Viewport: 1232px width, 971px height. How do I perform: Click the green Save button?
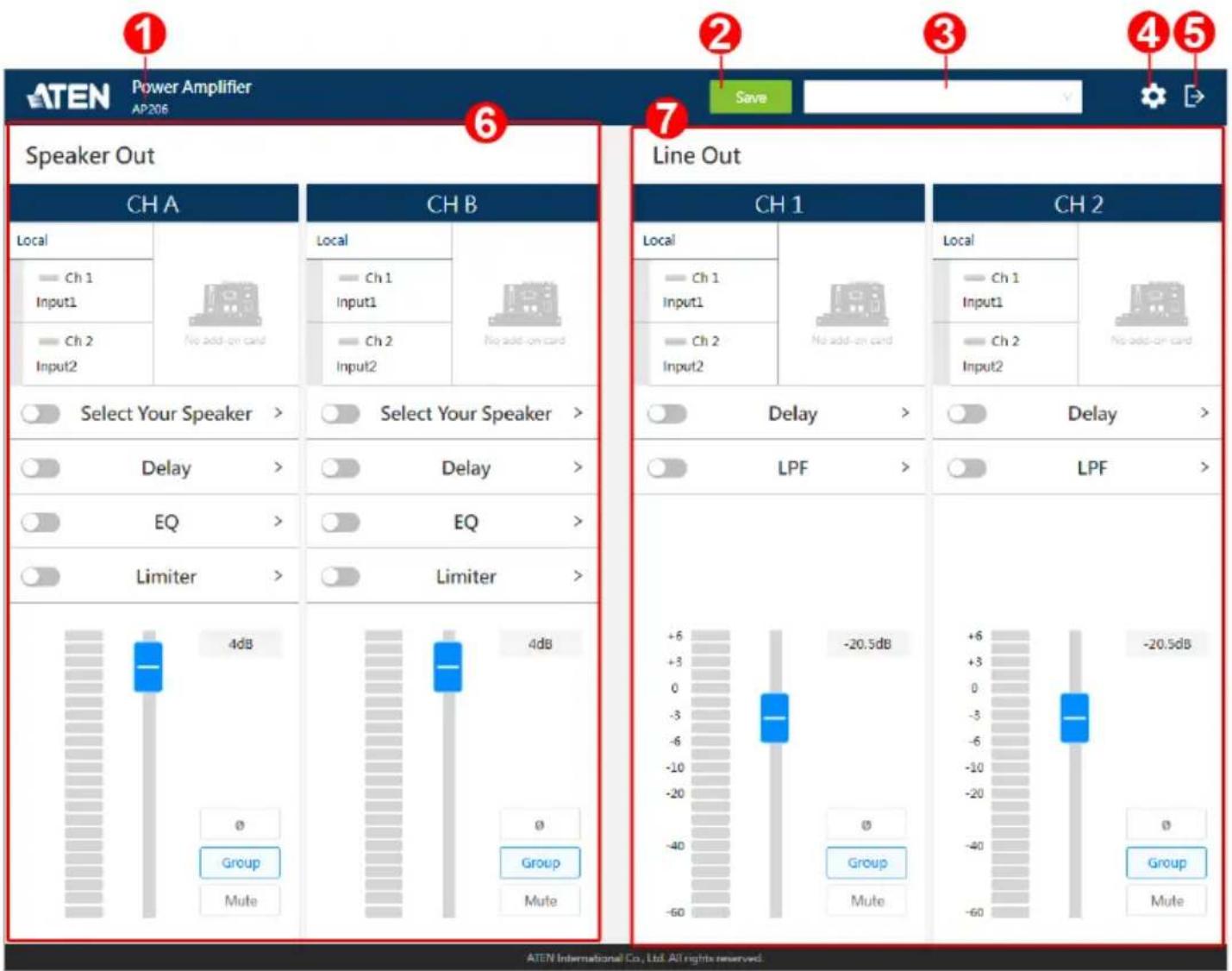click(750, 97)
